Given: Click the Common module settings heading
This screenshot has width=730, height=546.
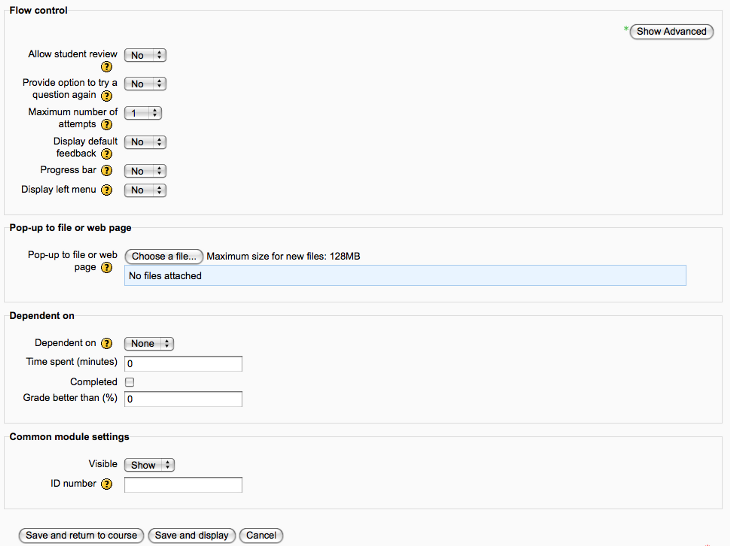Looking at the screenshot, I should click(69, 437).
